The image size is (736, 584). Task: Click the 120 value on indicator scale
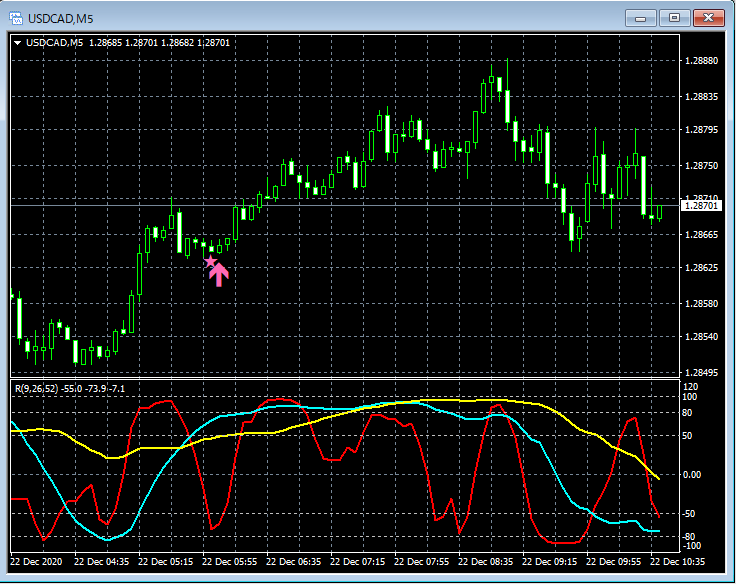pyautogui.click(x=691, y=386)
